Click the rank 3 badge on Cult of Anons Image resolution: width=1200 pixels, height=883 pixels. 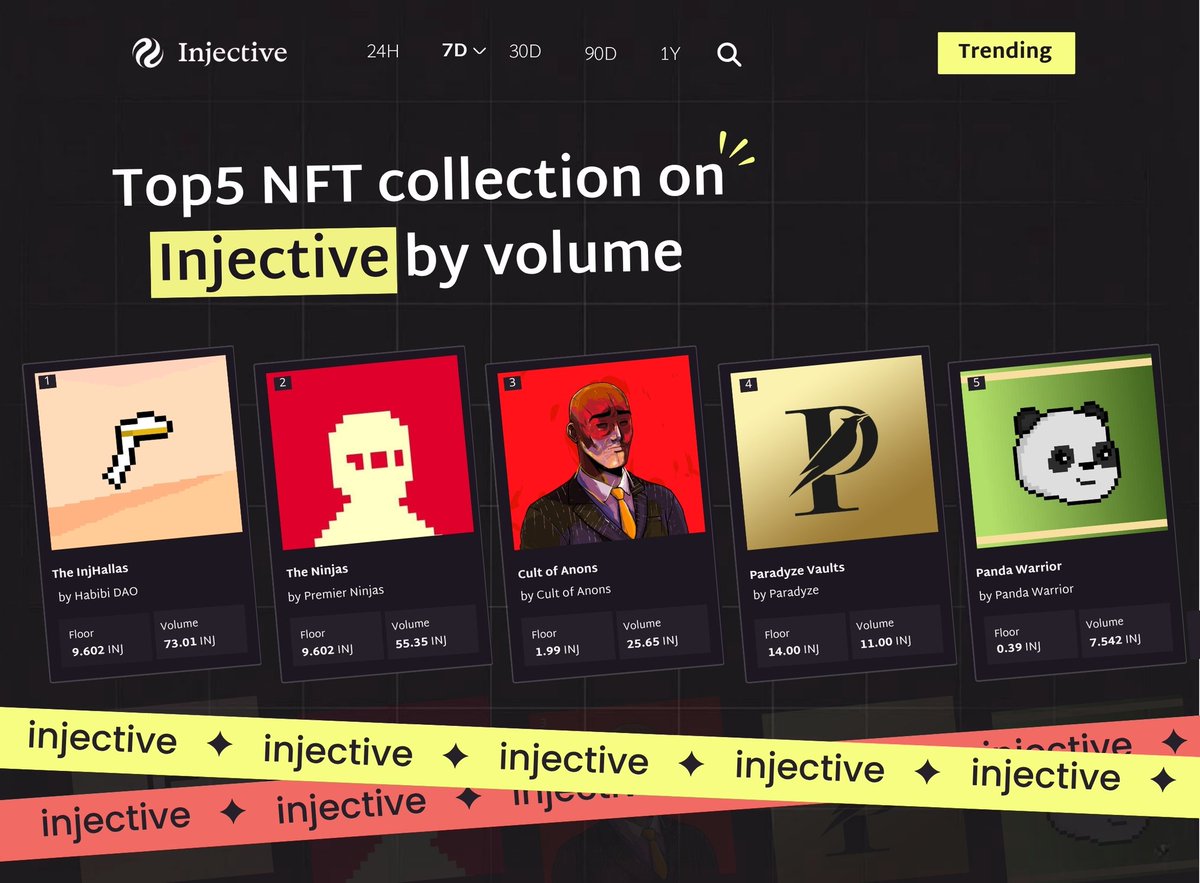point(513,382)
